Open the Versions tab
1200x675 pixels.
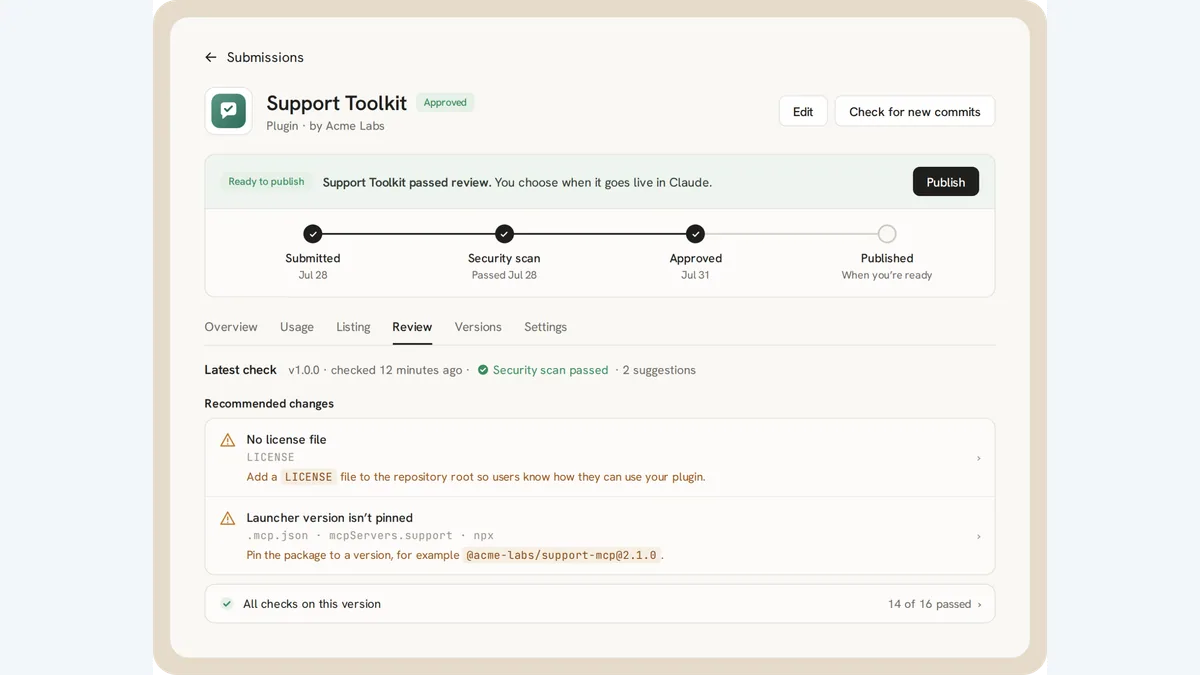[x=478, y=327]
